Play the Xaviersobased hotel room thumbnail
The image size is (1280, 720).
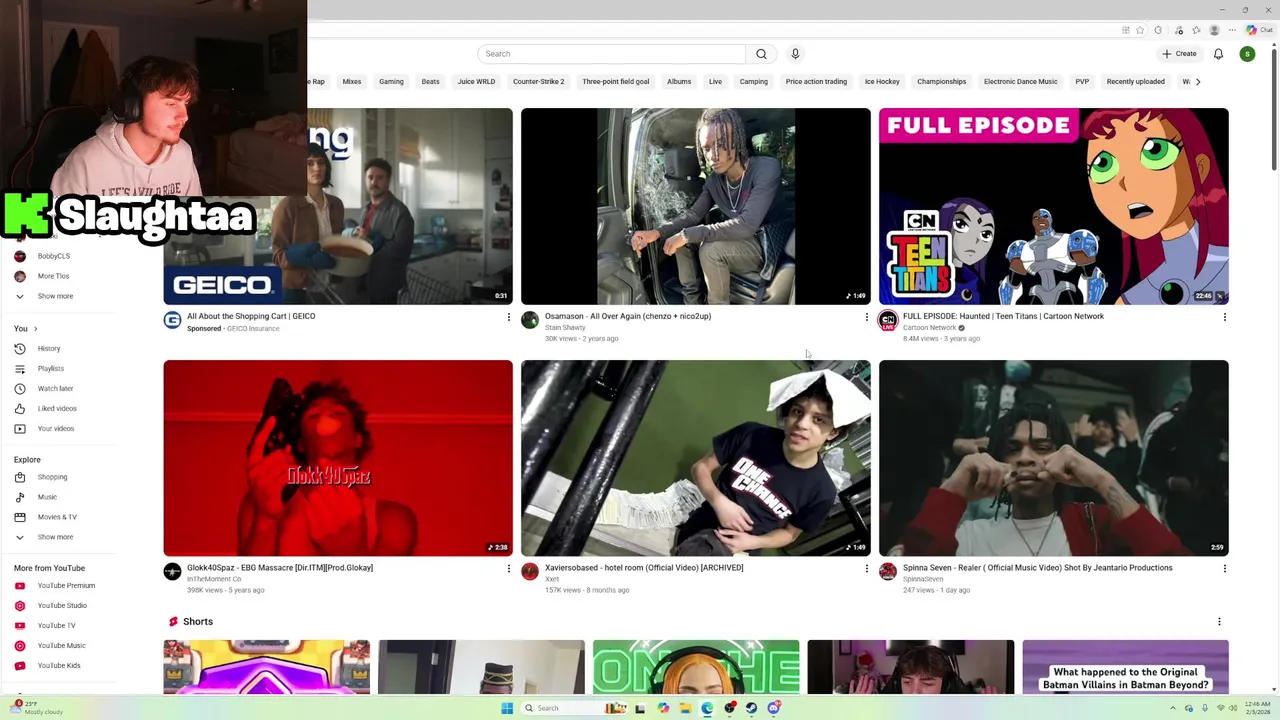point(696,458)
